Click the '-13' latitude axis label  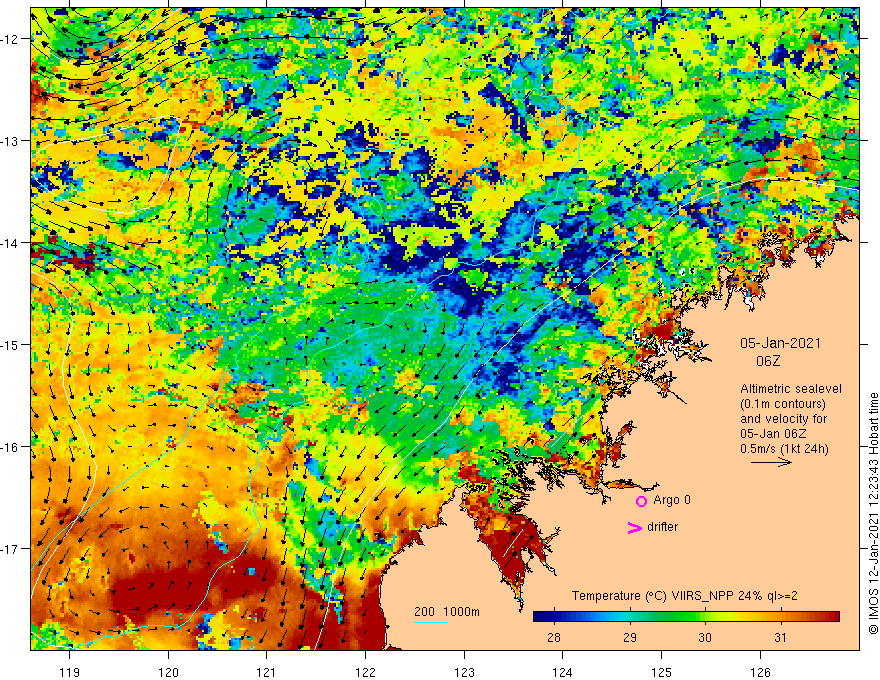[11, 141]
